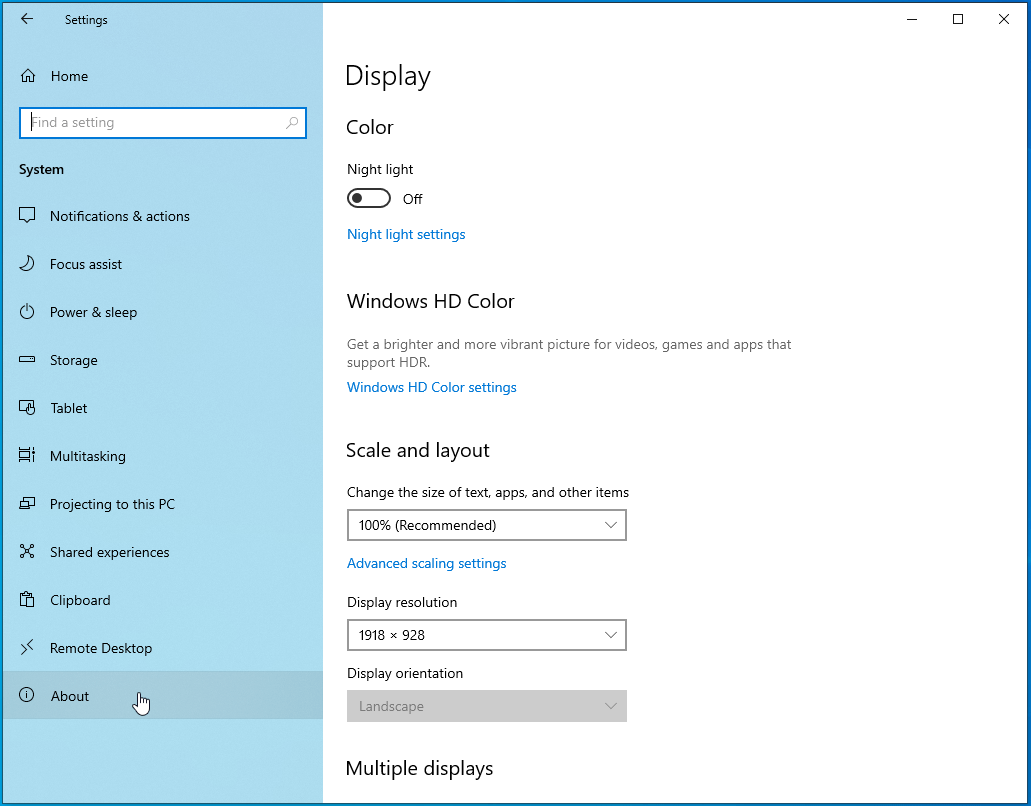Click the Home house icon
The height and width of the screenshot is (806, 1031).
[28, 76]
